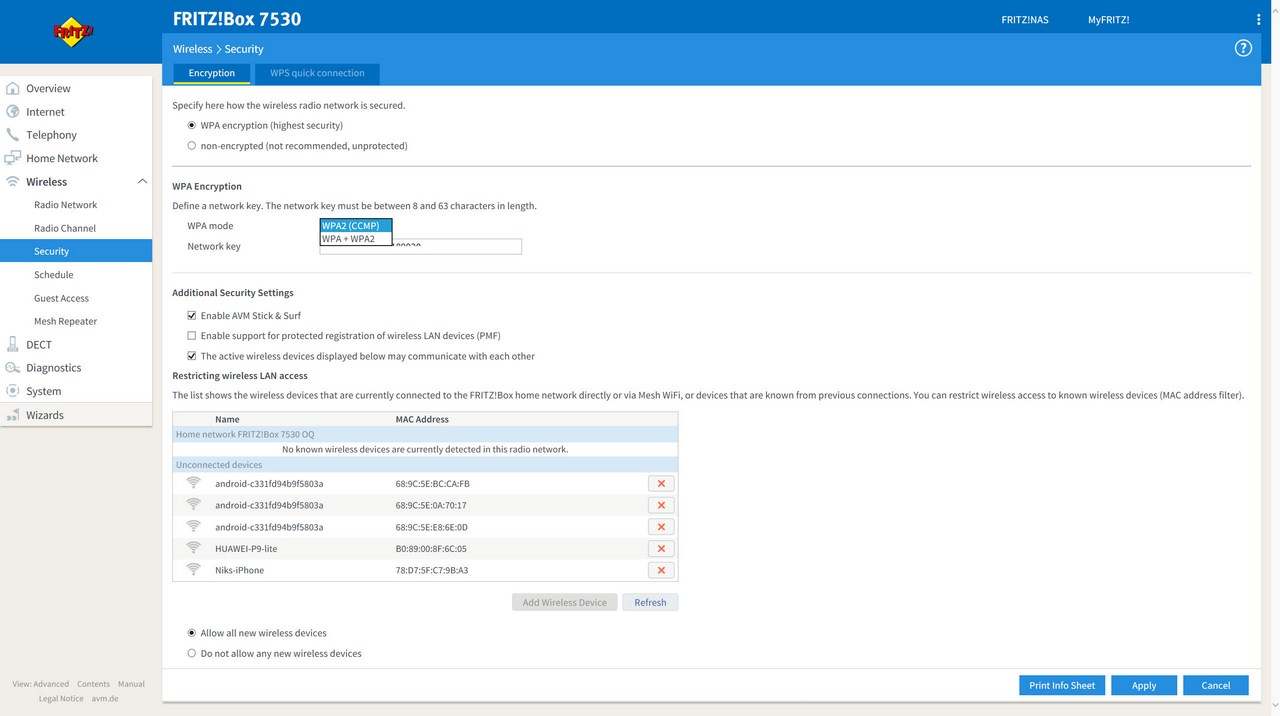1280x716 pixels.
Task: Open the help question mark icon
Action: pos(1243,48)
